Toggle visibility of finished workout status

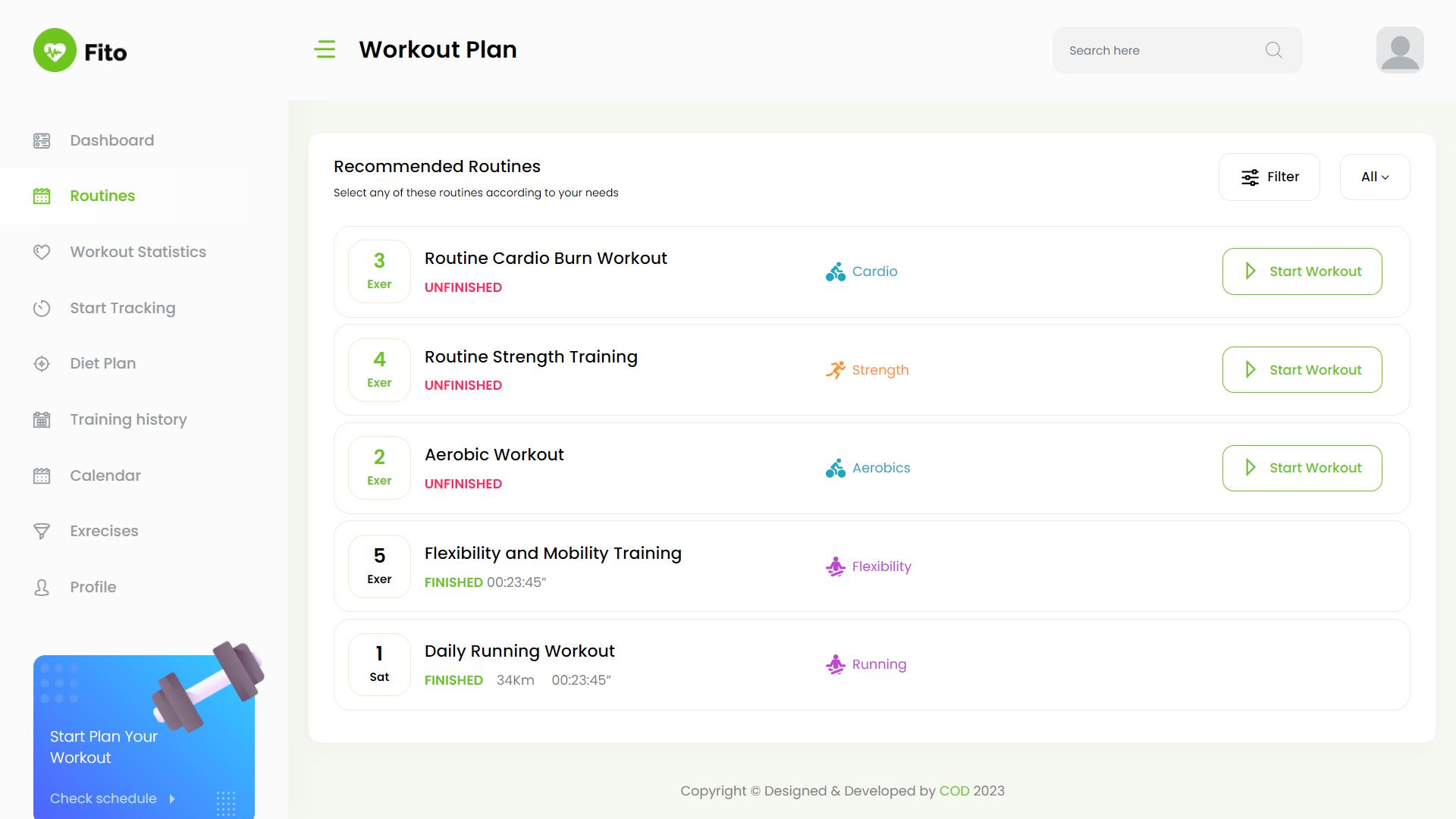(453, 582)
